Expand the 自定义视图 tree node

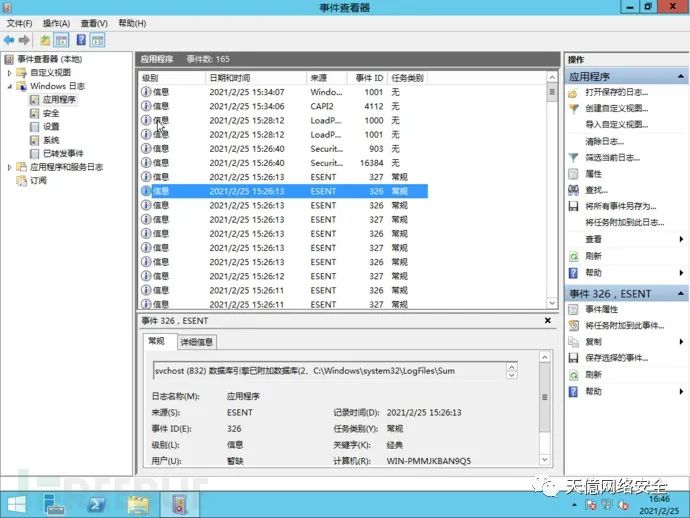pos(9,73)
